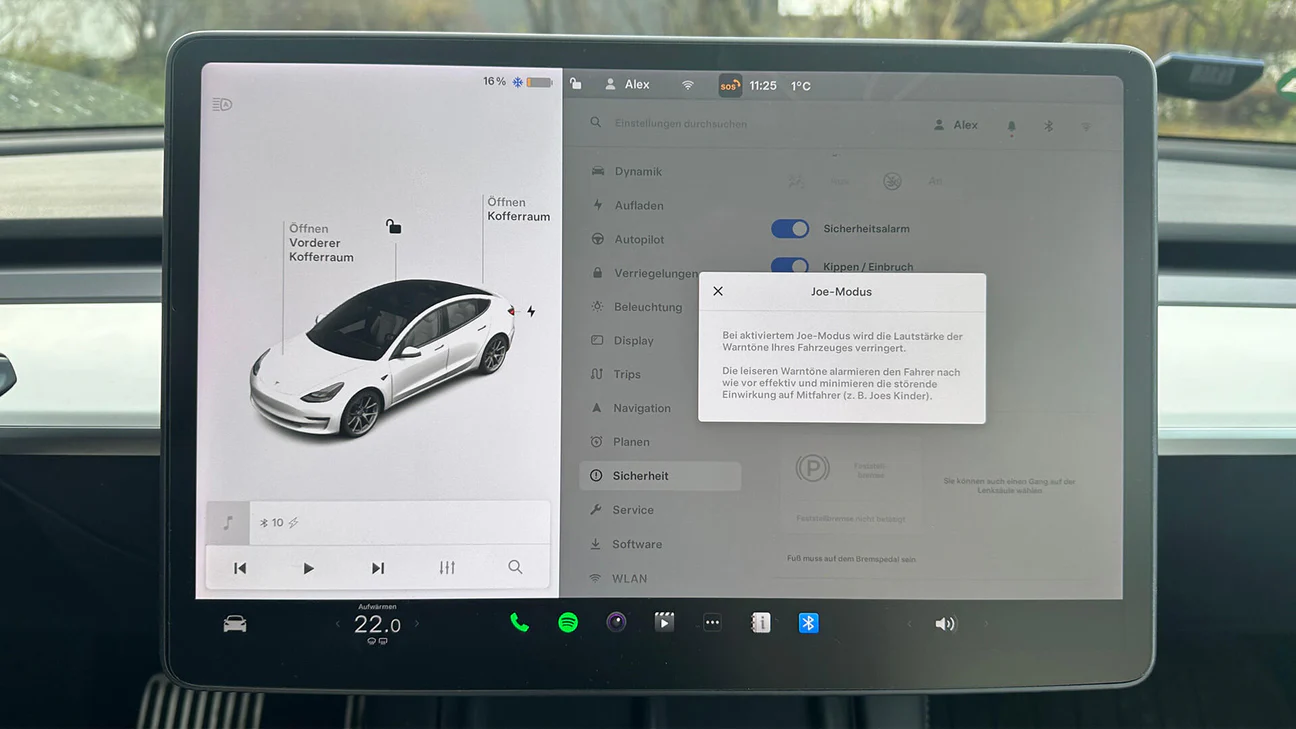The width and height of the screenshot is (1296, 729).
Task: Tap the headlight indicator icon top left
Action: tap(222, 104)
